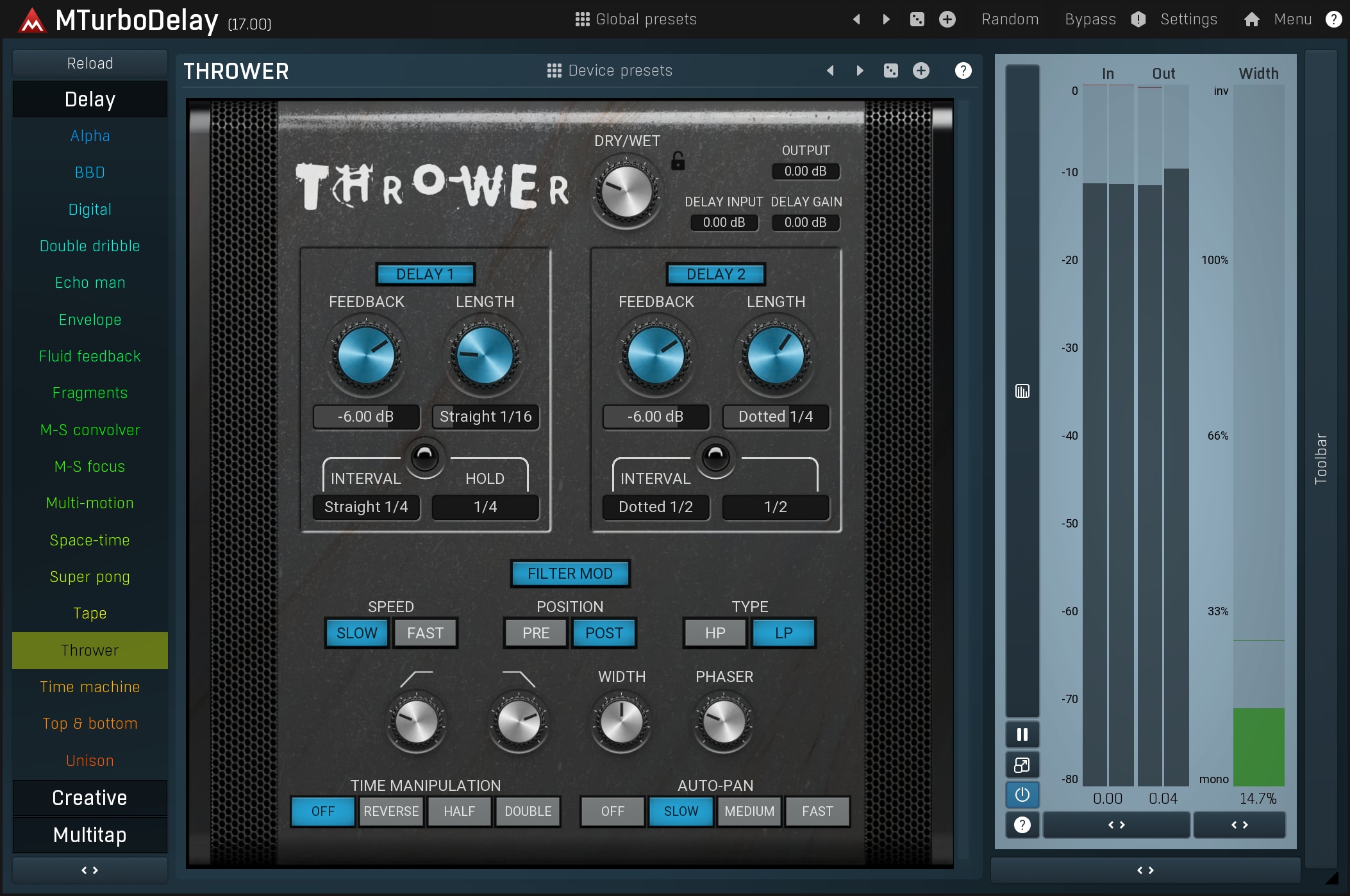Select Time machine device from list
Screen dimensions: 1350x896
point(90,687)
